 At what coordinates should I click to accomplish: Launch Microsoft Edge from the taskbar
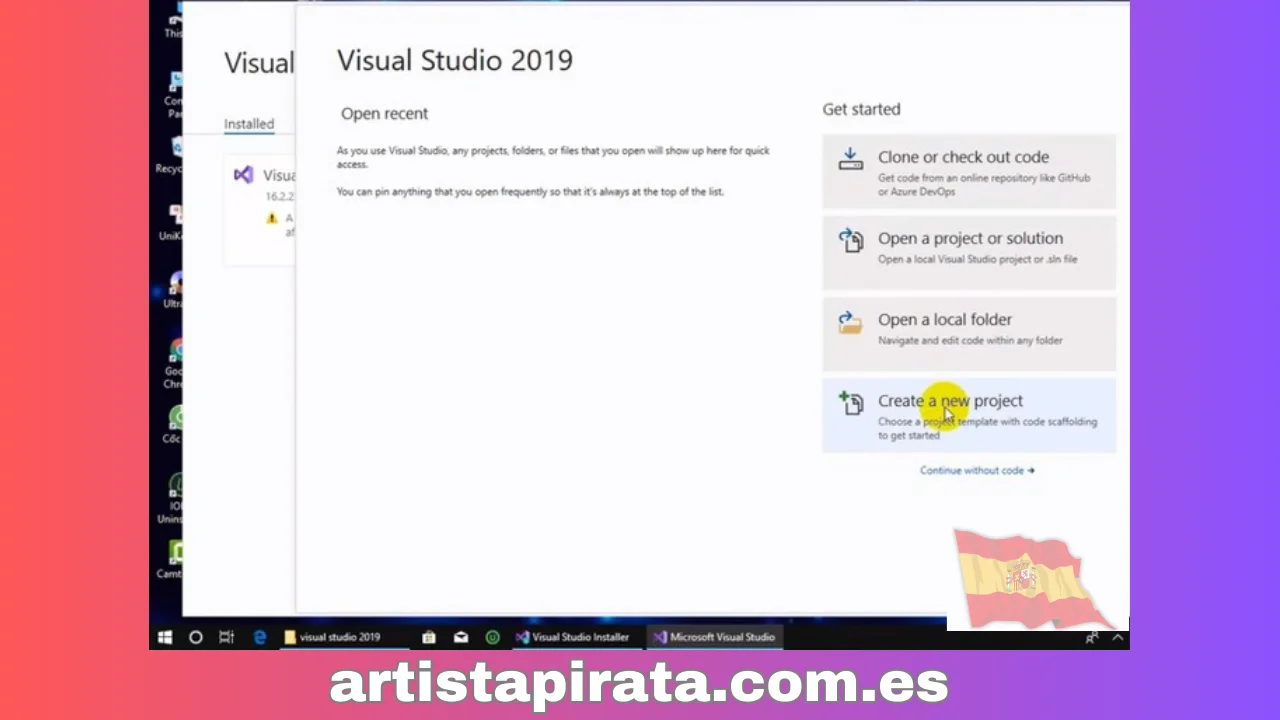259,637
